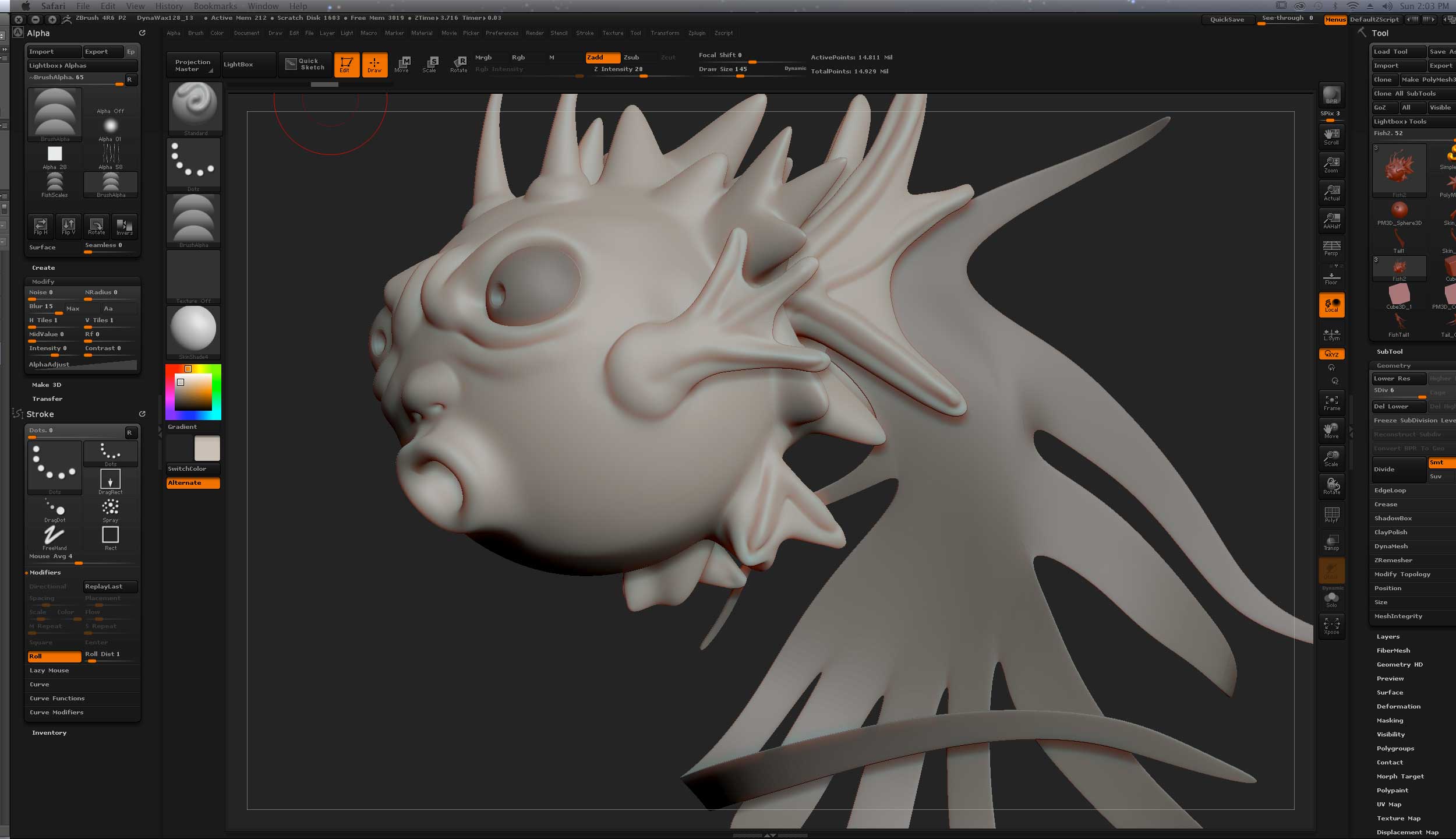This screenshot has width=1456, height=839.
Task: Expand the FiberMesh subpalette
Action: 1393,650
